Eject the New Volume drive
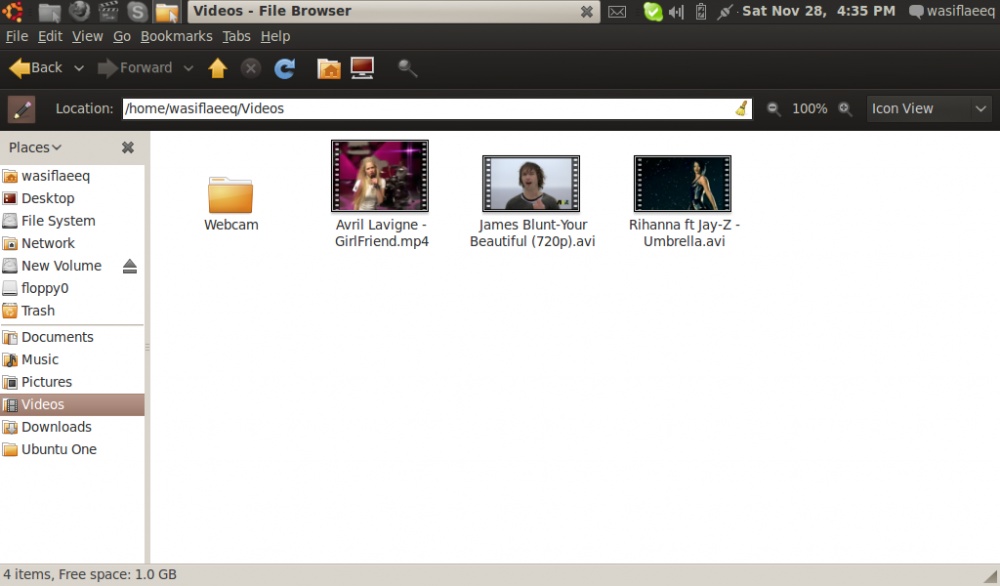Image resolution: width=1000 pixels, height=586 pixels. coord(129,266)
